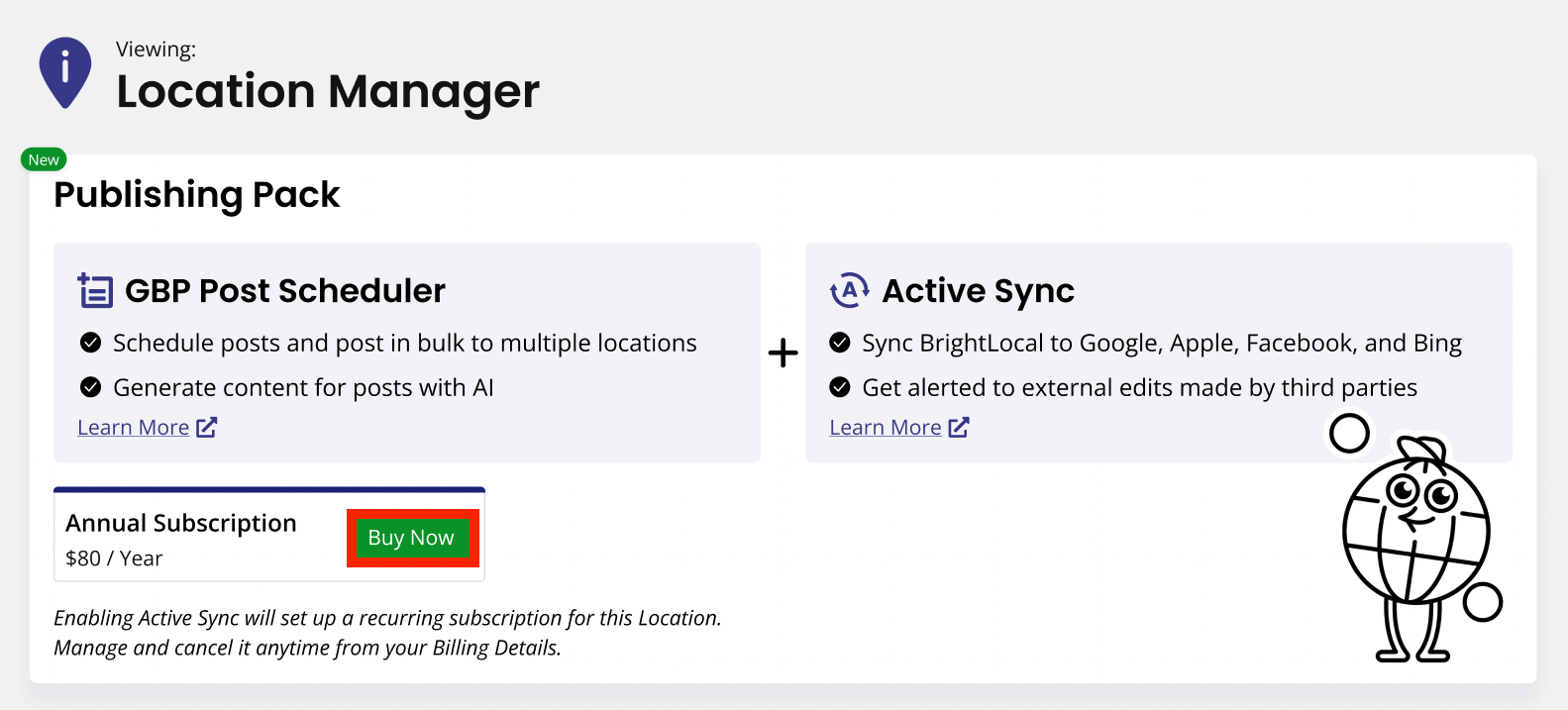Click the plus sign between the feature cards

pos(783,353)
